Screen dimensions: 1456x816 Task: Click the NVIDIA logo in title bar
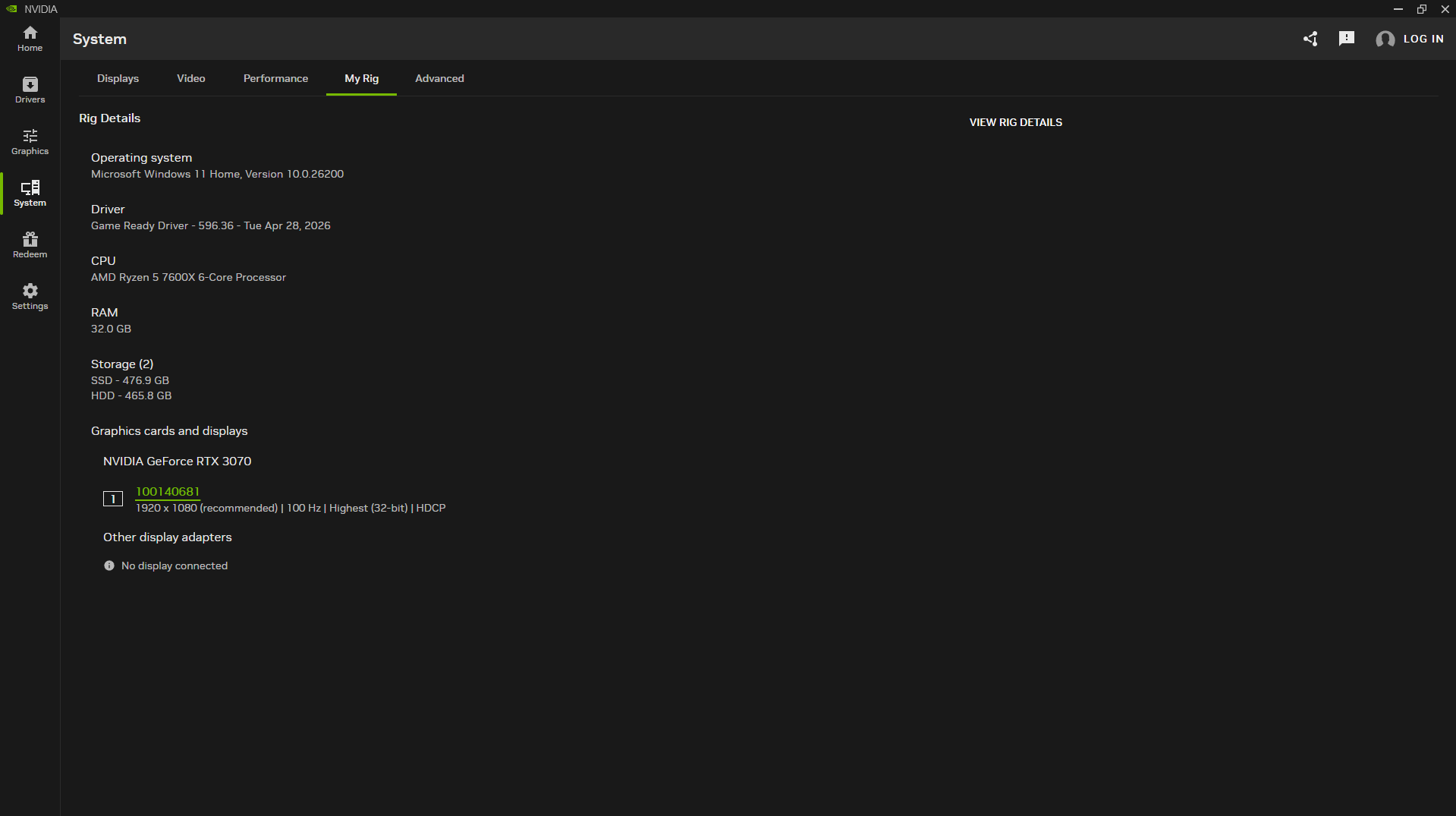(x=11, y=9)
